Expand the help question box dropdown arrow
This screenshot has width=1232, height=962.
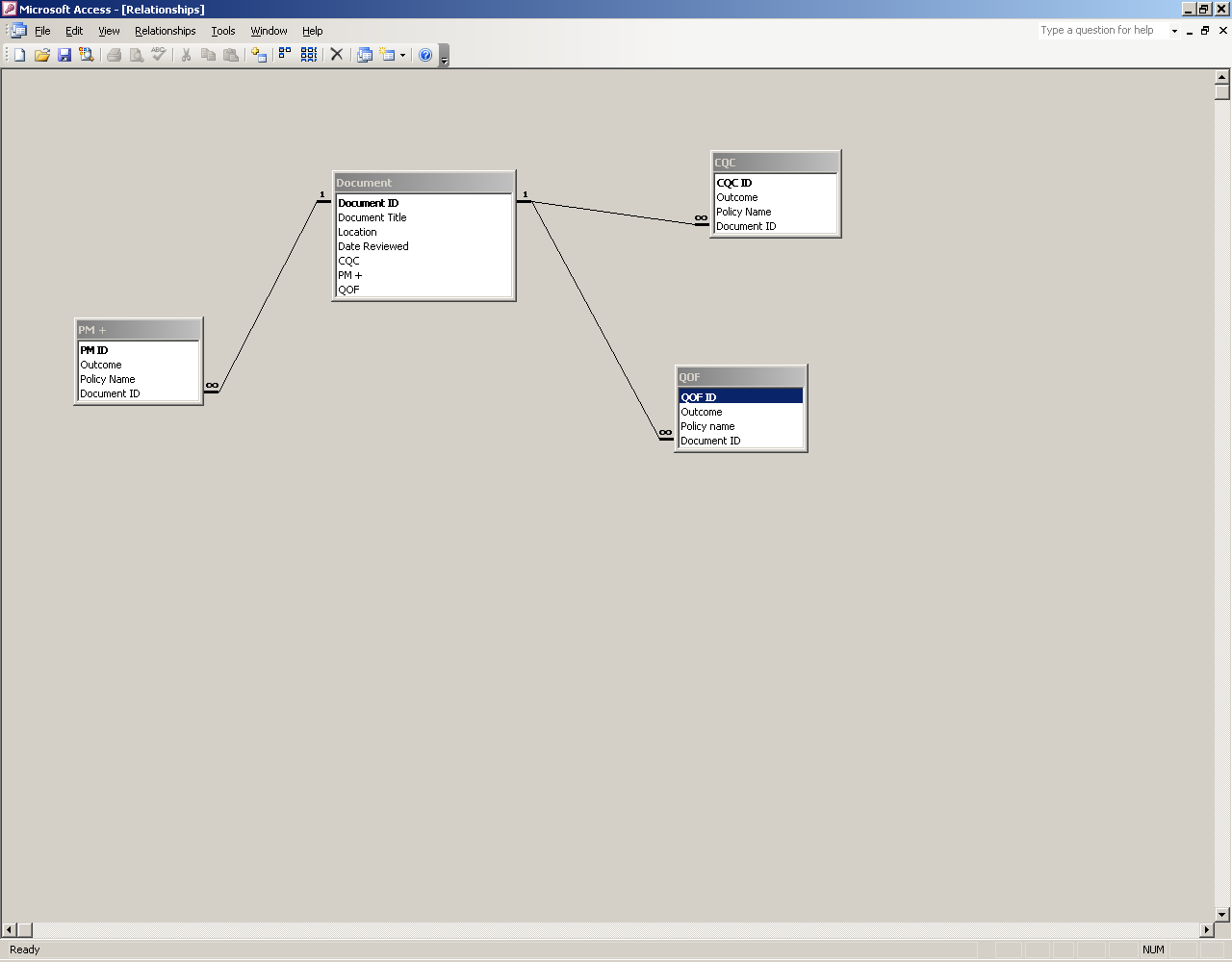1174,31
